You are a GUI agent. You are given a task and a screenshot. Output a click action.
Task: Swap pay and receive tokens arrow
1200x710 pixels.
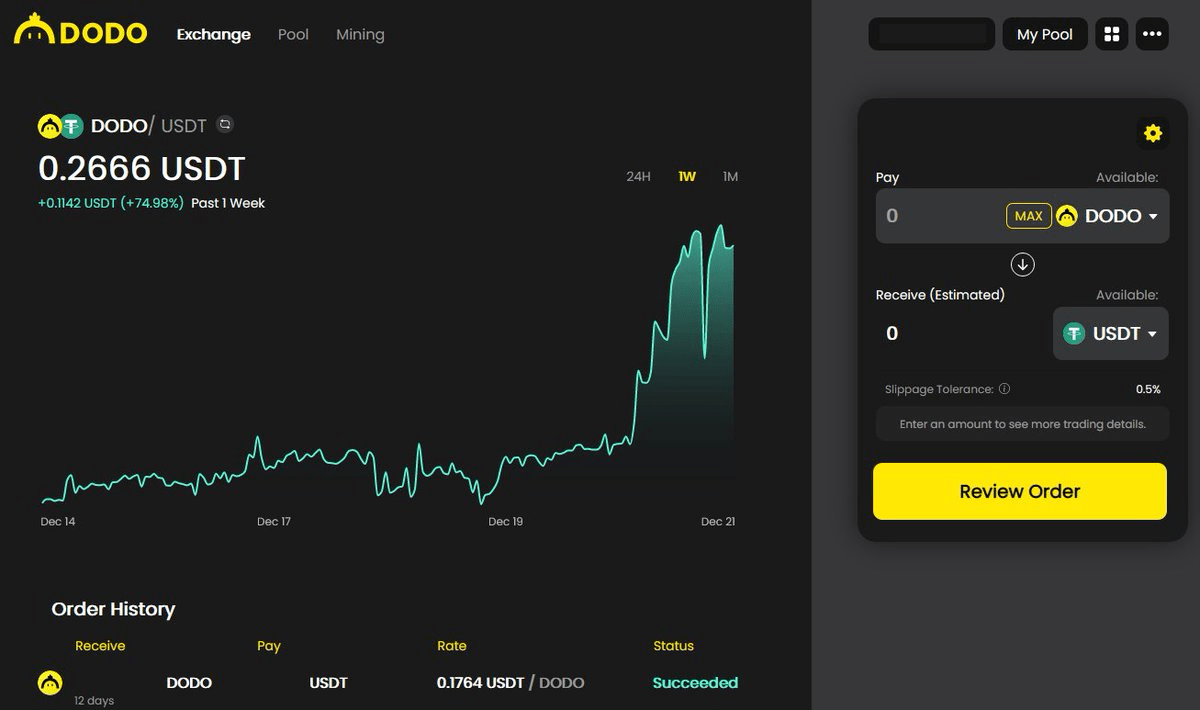(1022, 265)
